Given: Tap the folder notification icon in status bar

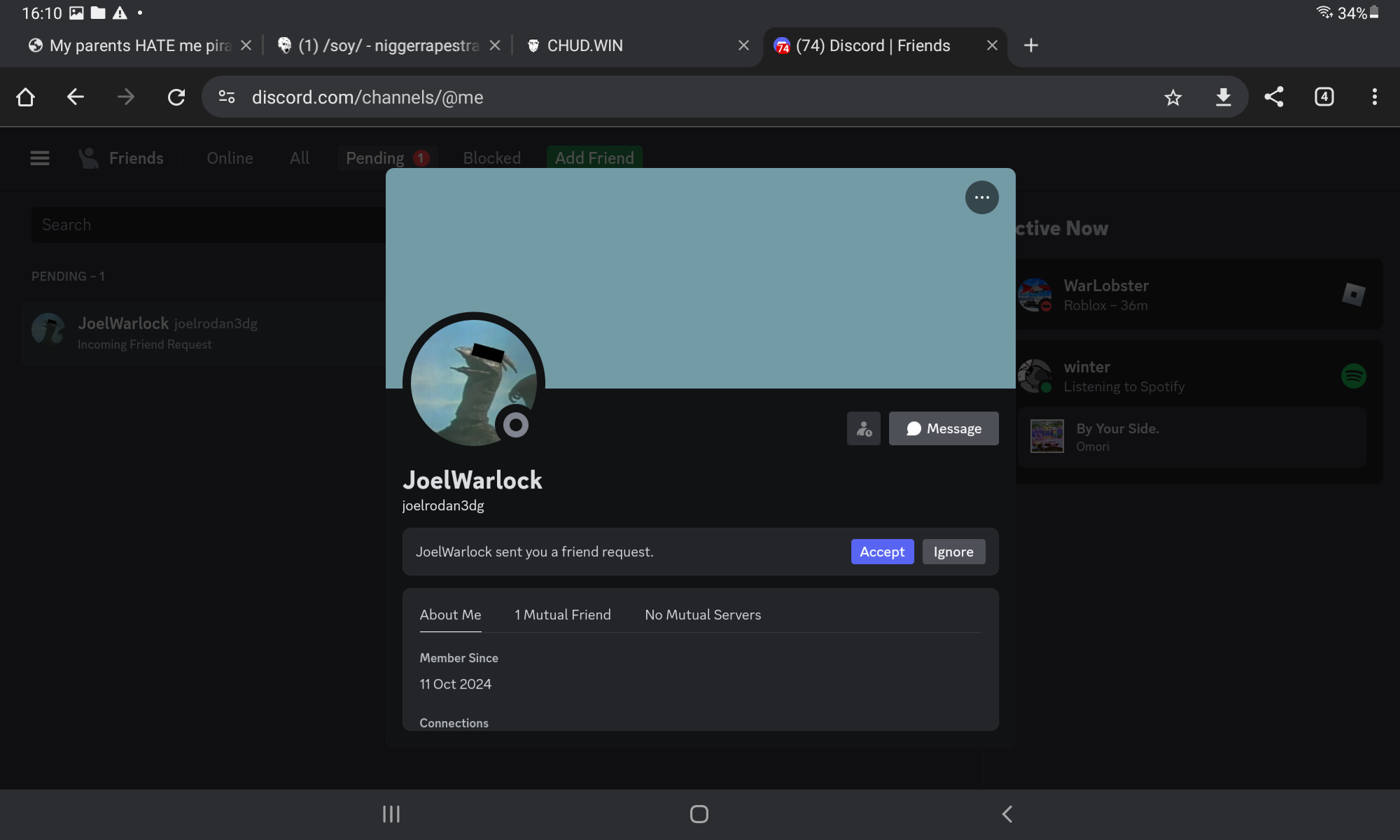Looking at the screenshot, I should [x=98, y=13].
